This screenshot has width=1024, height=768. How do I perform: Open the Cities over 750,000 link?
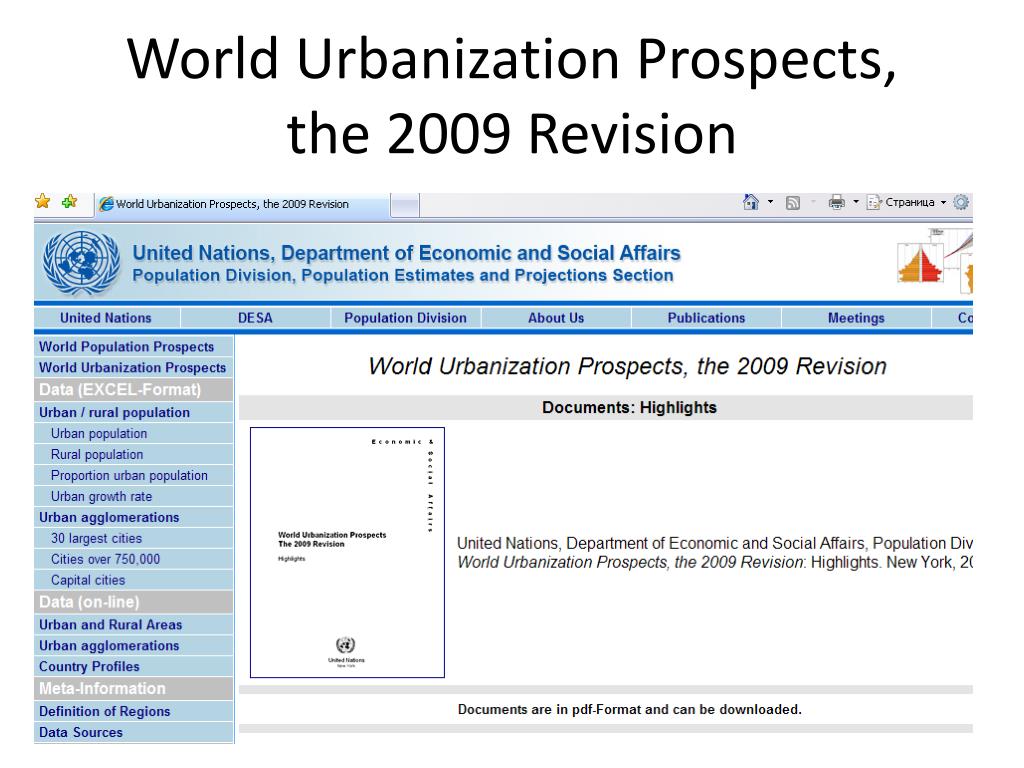click(106, 559)
